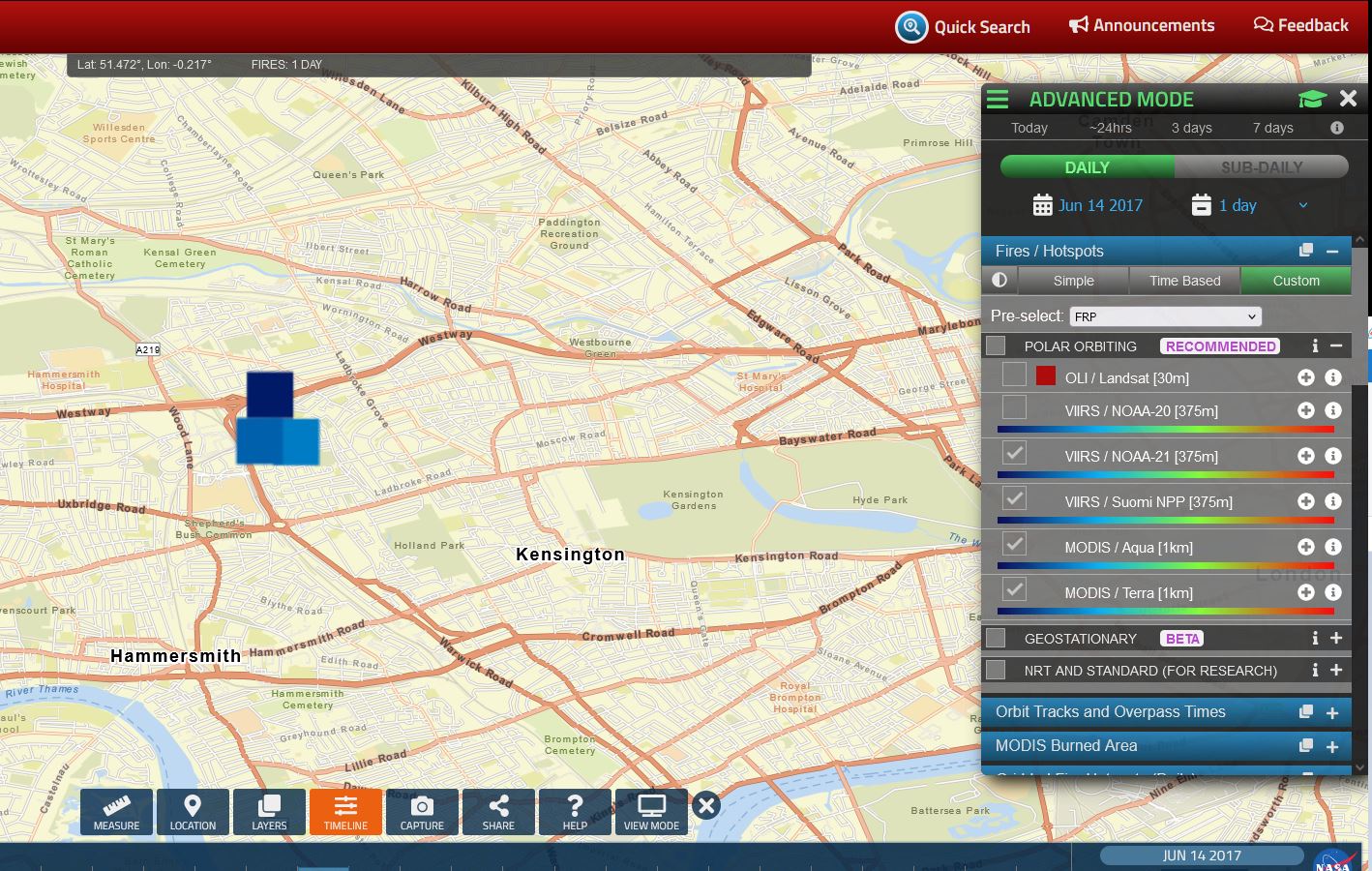Click the opacity half-circle icon
1372x871 pixels.
999,280
